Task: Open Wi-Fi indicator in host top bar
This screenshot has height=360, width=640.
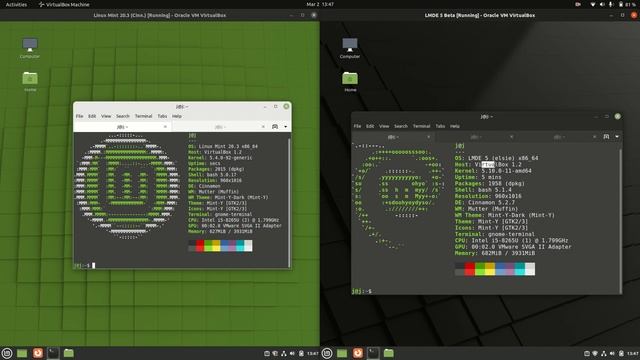Action: pos(593,4)
